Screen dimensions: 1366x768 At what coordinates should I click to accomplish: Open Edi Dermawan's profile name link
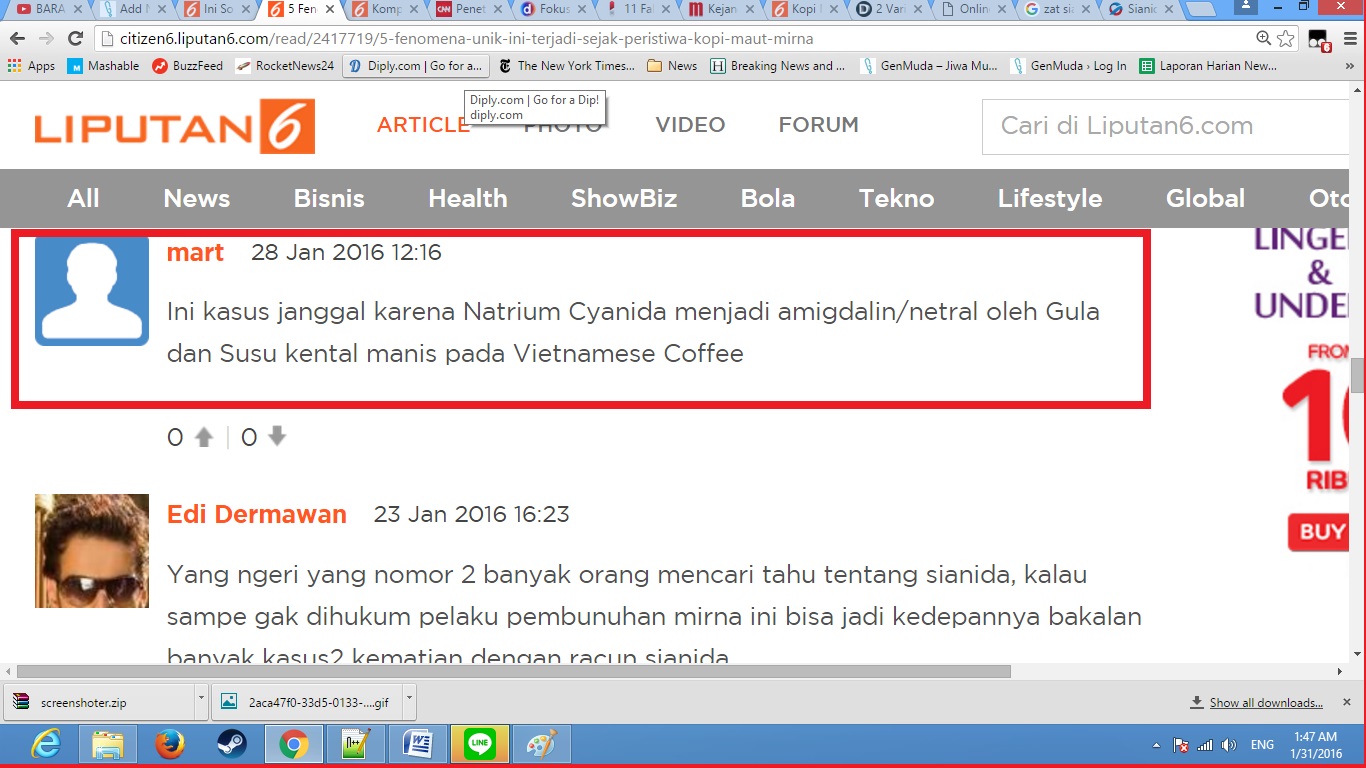pyautogui.click(x=256, y=515)
